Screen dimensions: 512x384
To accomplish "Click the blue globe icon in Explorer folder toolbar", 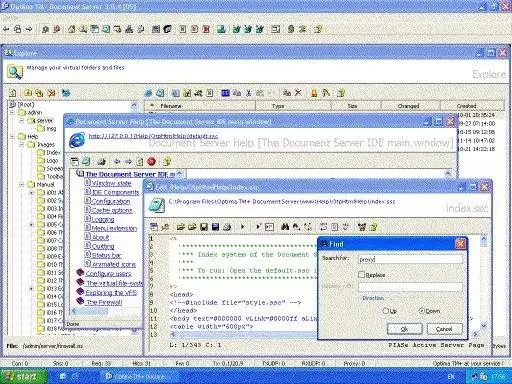I will pyautogui.click(x=66, y=93).
